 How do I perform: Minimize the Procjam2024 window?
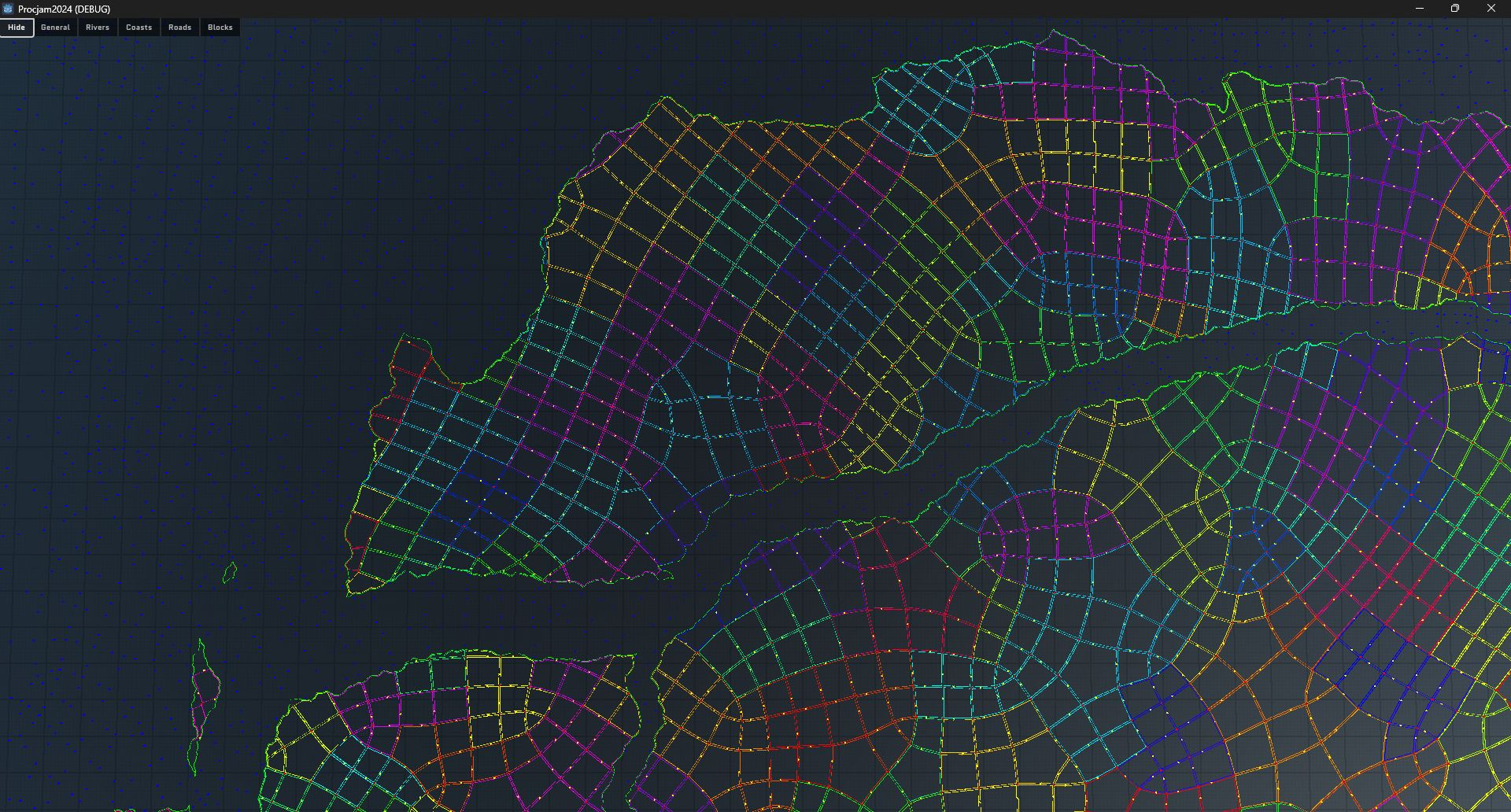click(1420, 9)
